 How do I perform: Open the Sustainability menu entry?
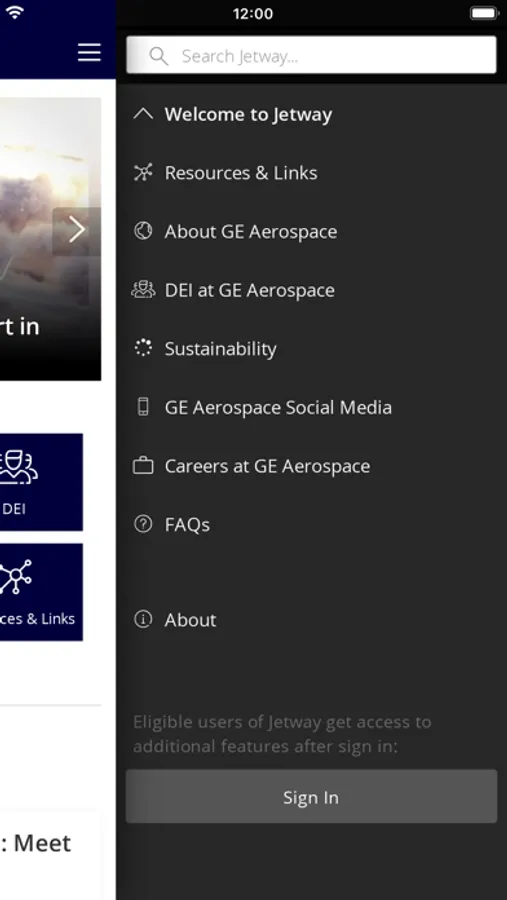click(220, 349)
